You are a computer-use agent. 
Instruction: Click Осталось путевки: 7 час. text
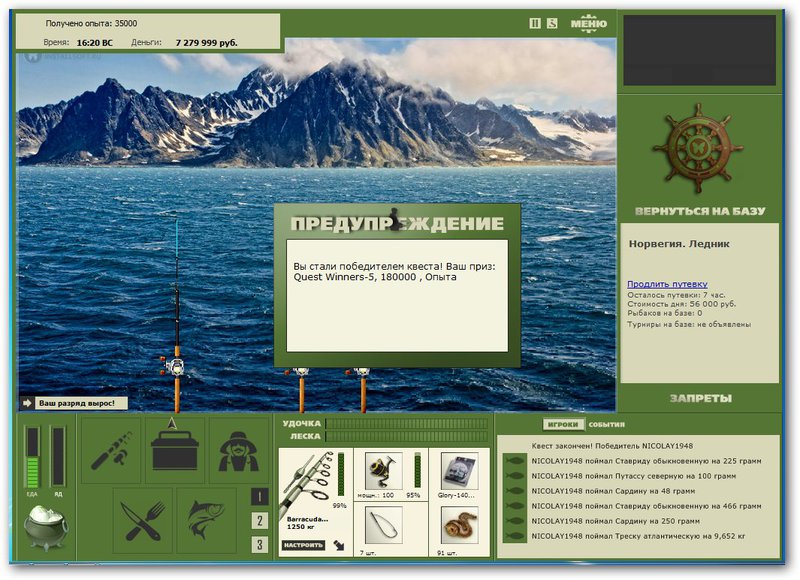676,295
